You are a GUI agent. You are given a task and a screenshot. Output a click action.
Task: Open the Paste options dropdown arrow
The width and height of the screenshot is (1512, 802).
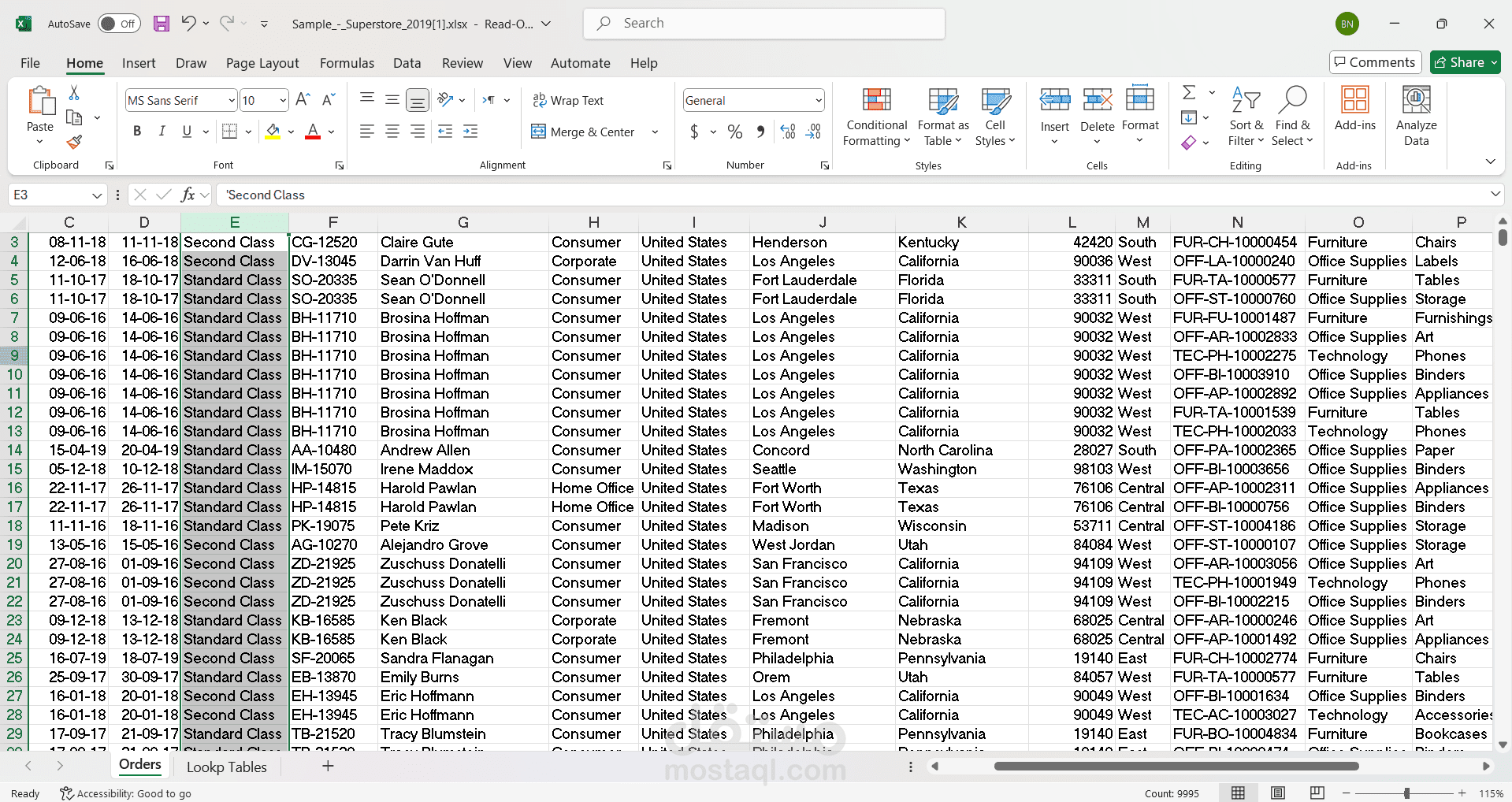[x=40, y=142]
